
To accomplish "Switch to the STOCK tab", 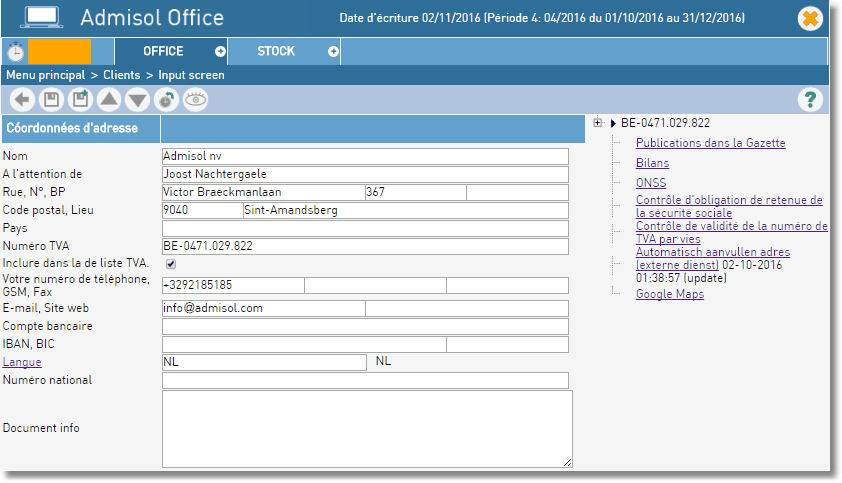I will coord(276,52).
